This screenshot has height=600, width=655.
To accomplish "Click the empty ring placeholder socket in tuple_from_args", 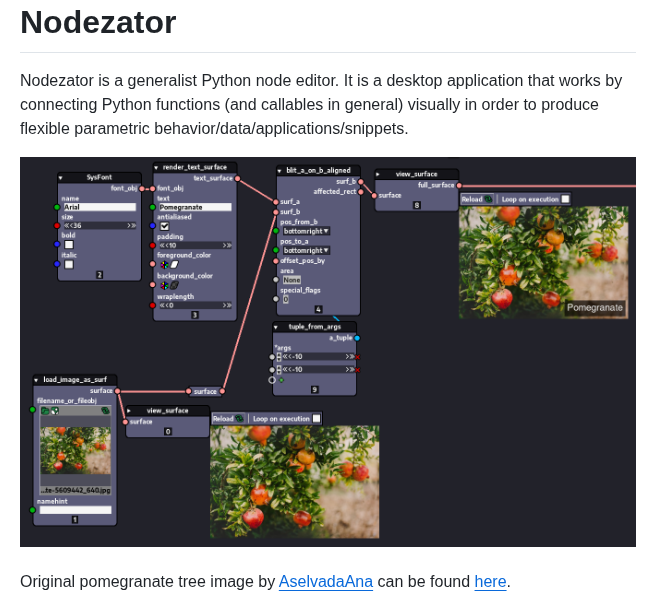I will (x=272, y=380).
